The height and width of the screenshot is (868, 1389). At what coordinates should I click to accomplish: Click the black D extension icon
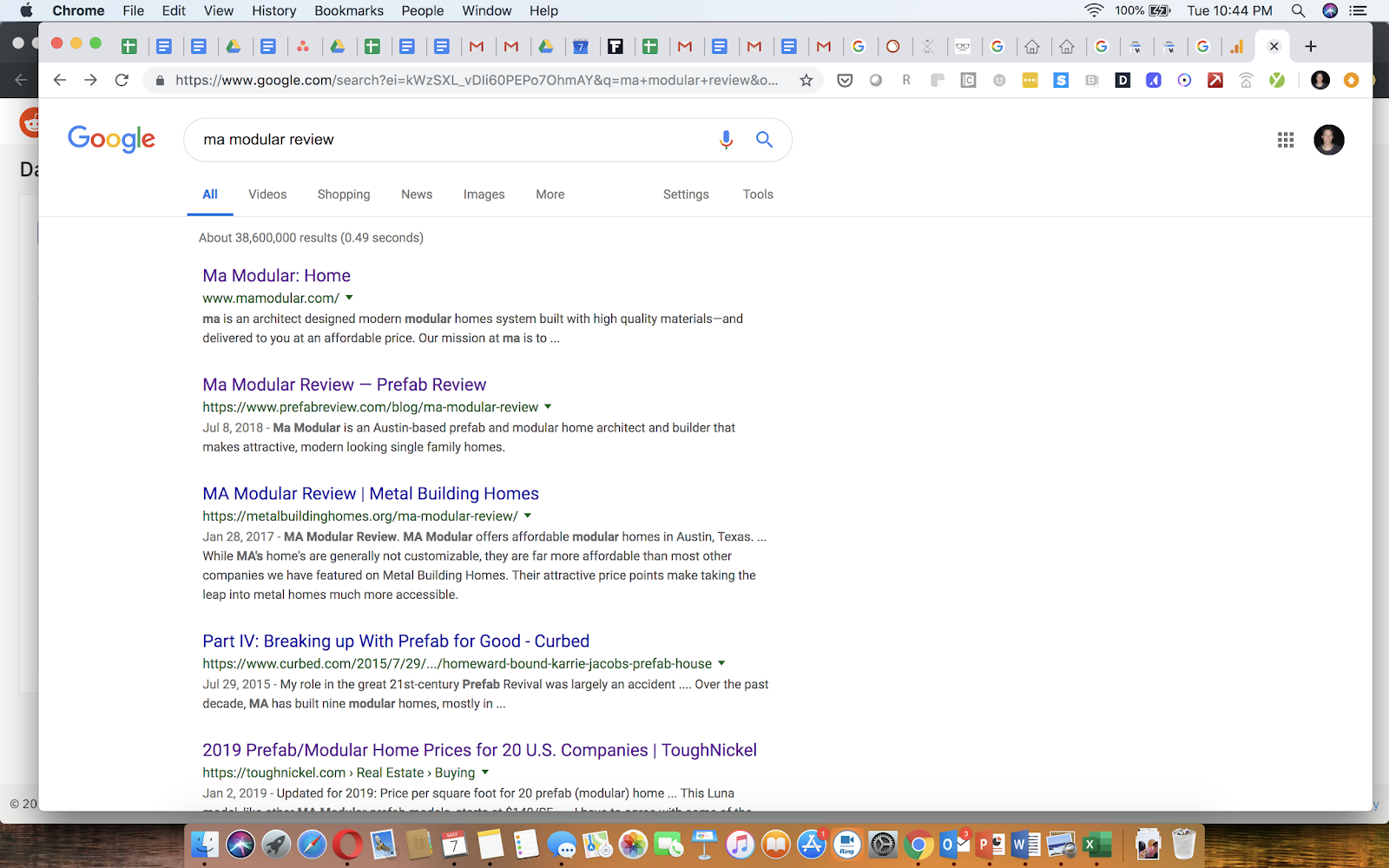(1122, 80)
